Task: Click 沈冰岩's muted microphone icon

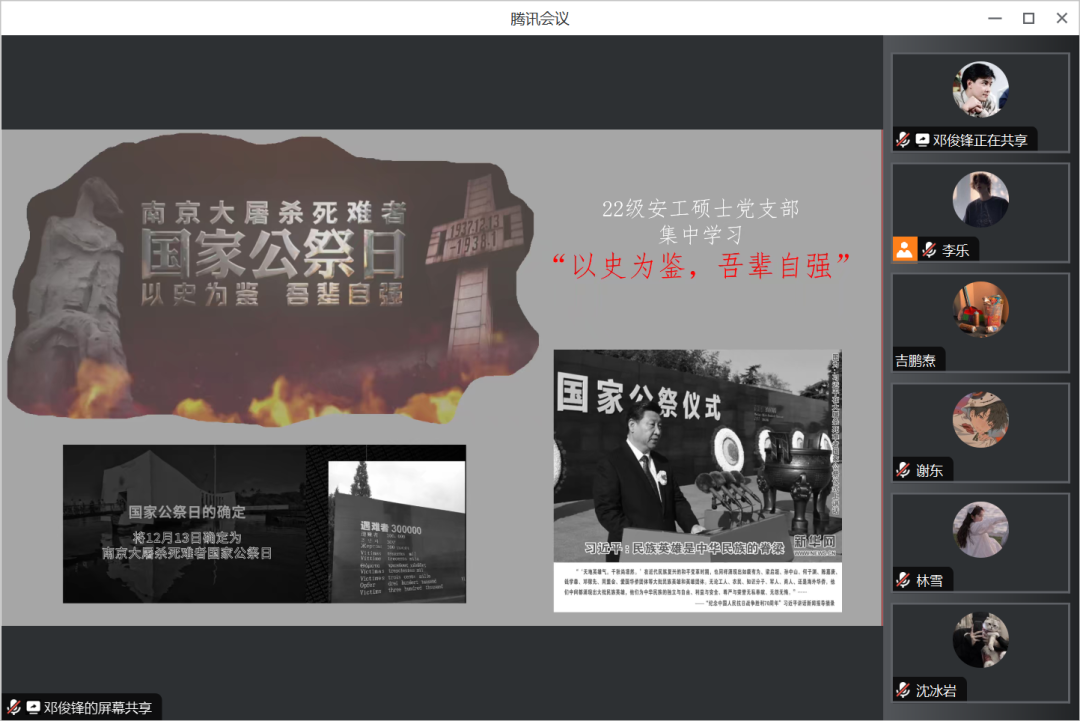Action: 903,690
